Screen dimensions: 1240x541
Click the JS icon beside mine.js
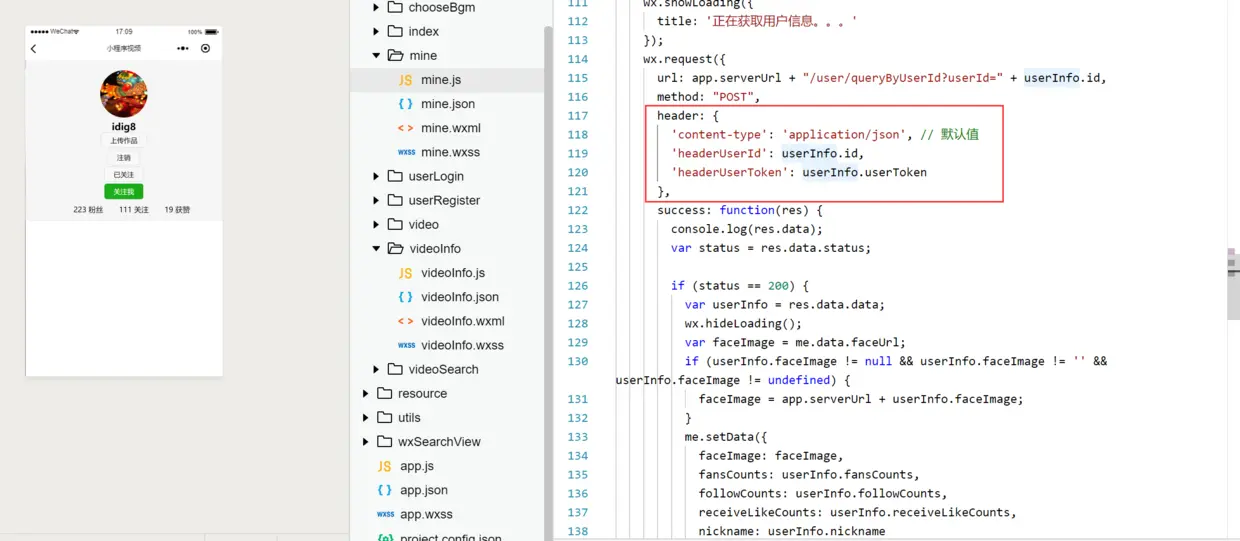tap(405, 80)
